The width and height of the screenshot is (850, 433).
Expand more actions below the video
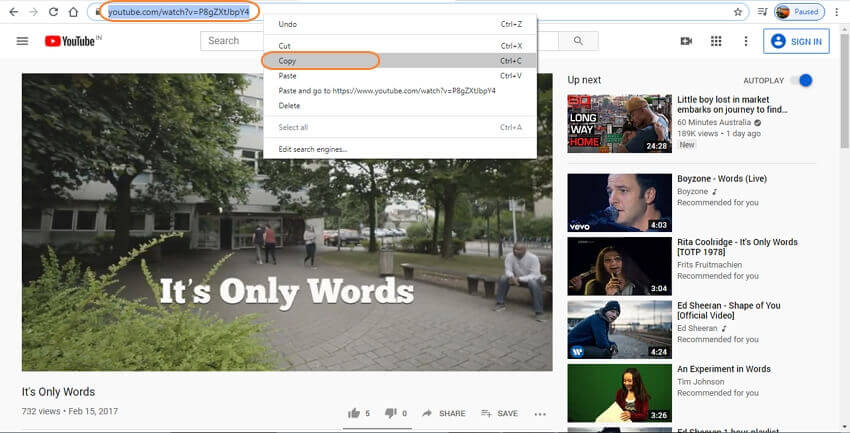tap(540, 413)
